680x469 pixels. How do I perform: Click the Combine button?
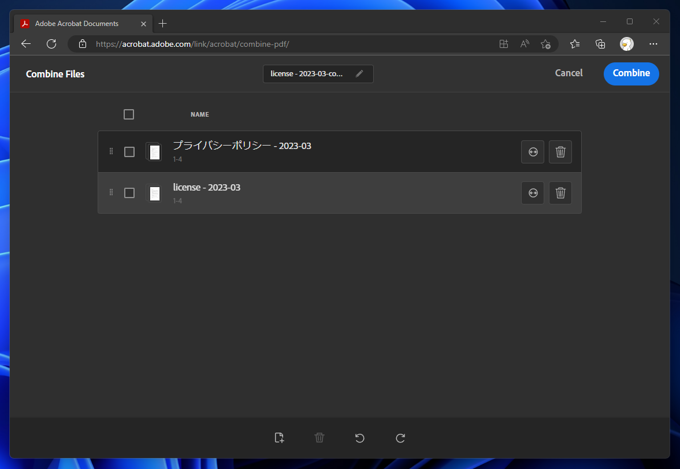[x=631, y=73]
